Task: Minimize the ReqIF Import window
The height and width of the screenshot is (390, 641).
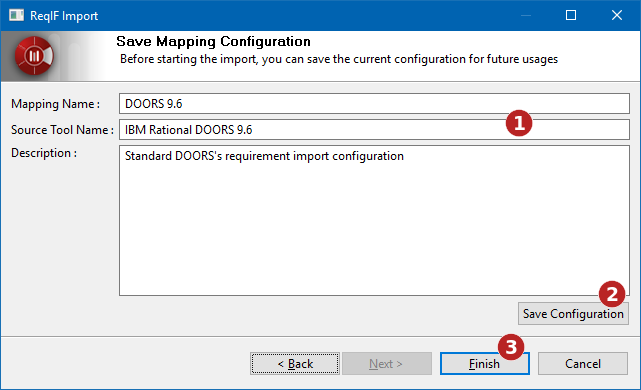Action: pyautogui.click(x=526, y=16)
